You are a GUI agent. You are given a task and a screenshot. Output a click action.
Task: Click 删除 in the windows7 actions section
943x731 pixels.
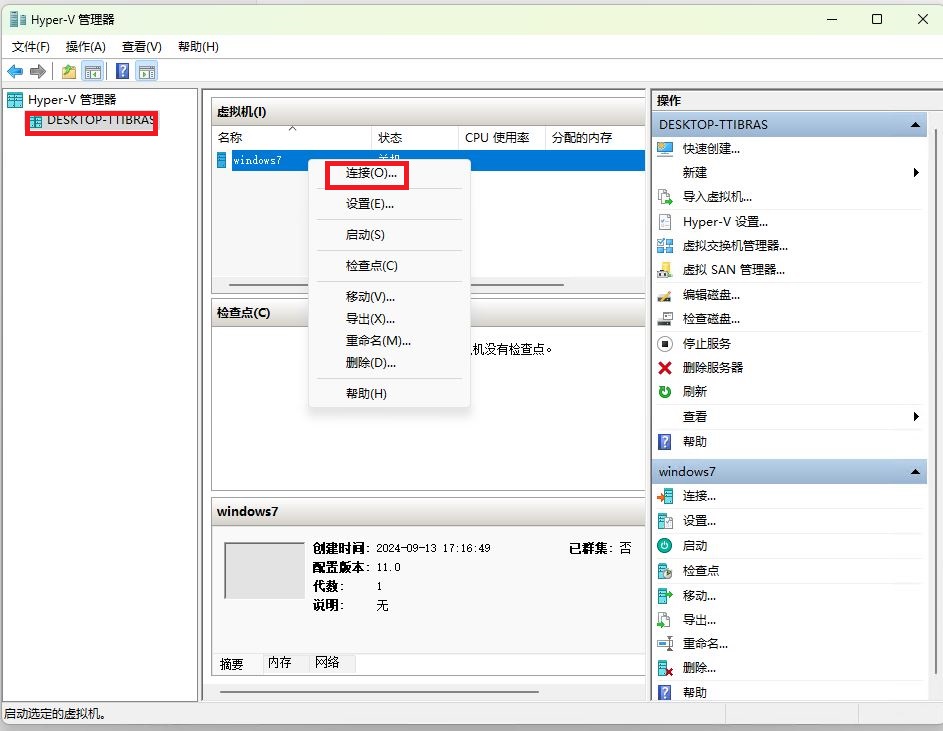click(x=699, y=668)
